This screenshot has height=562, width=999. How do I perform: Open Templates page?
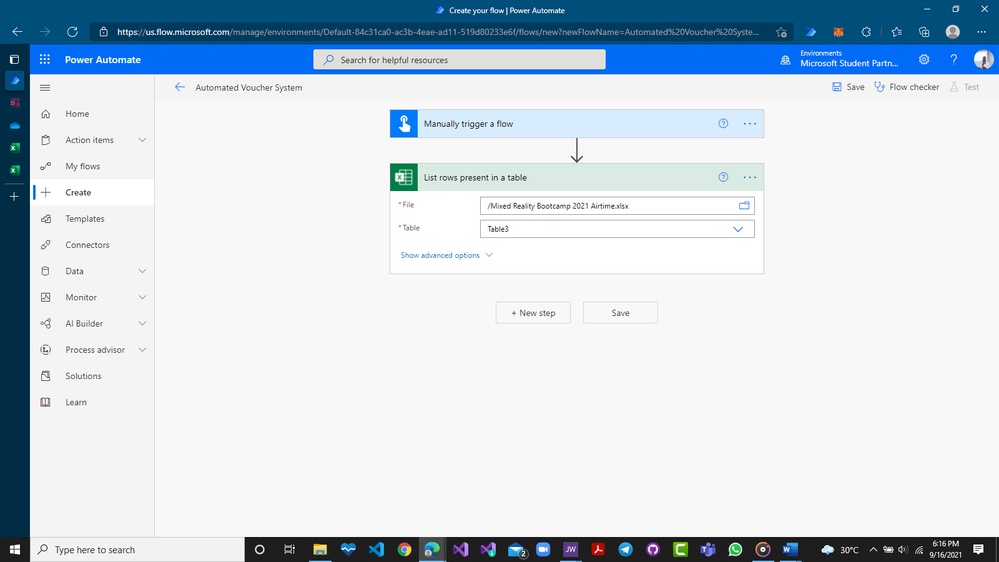92,218
